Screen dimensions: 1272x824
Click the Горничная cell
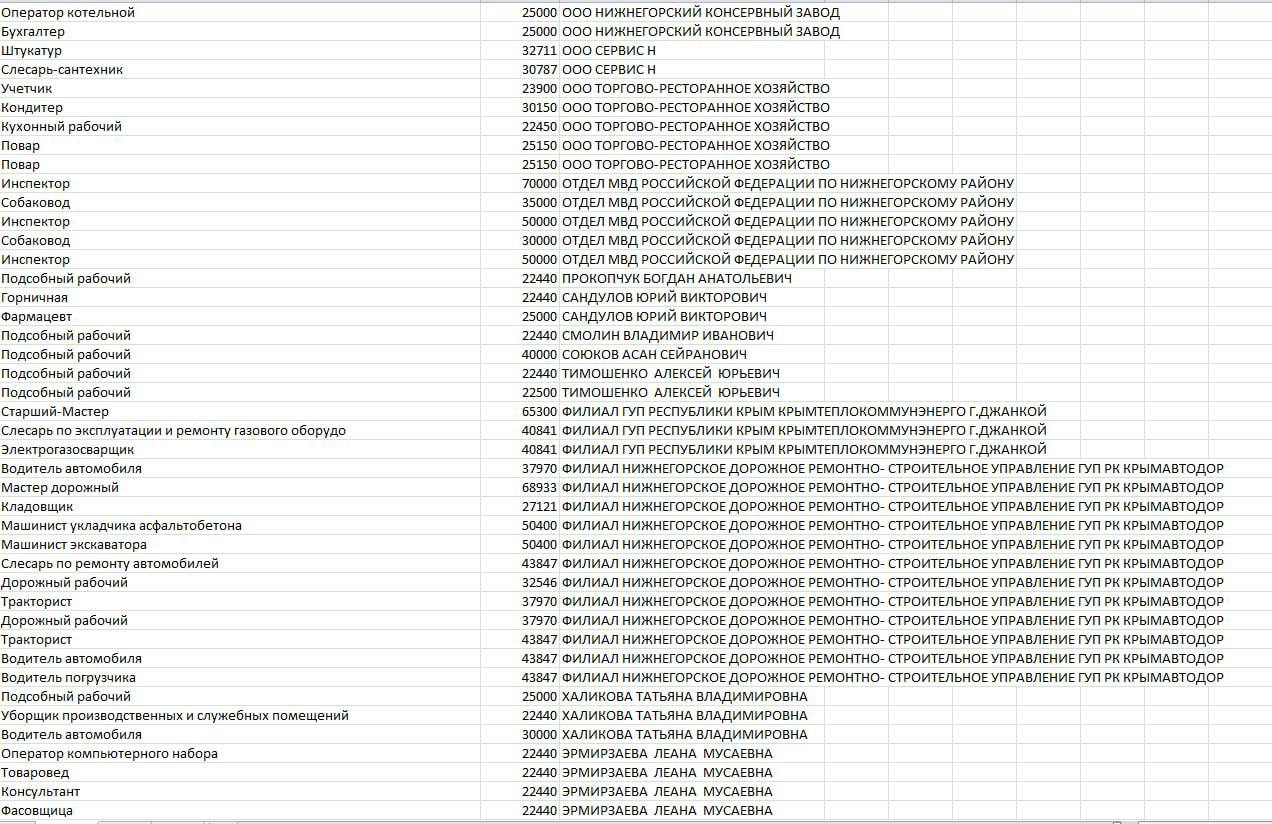click(x=35, y=298)
